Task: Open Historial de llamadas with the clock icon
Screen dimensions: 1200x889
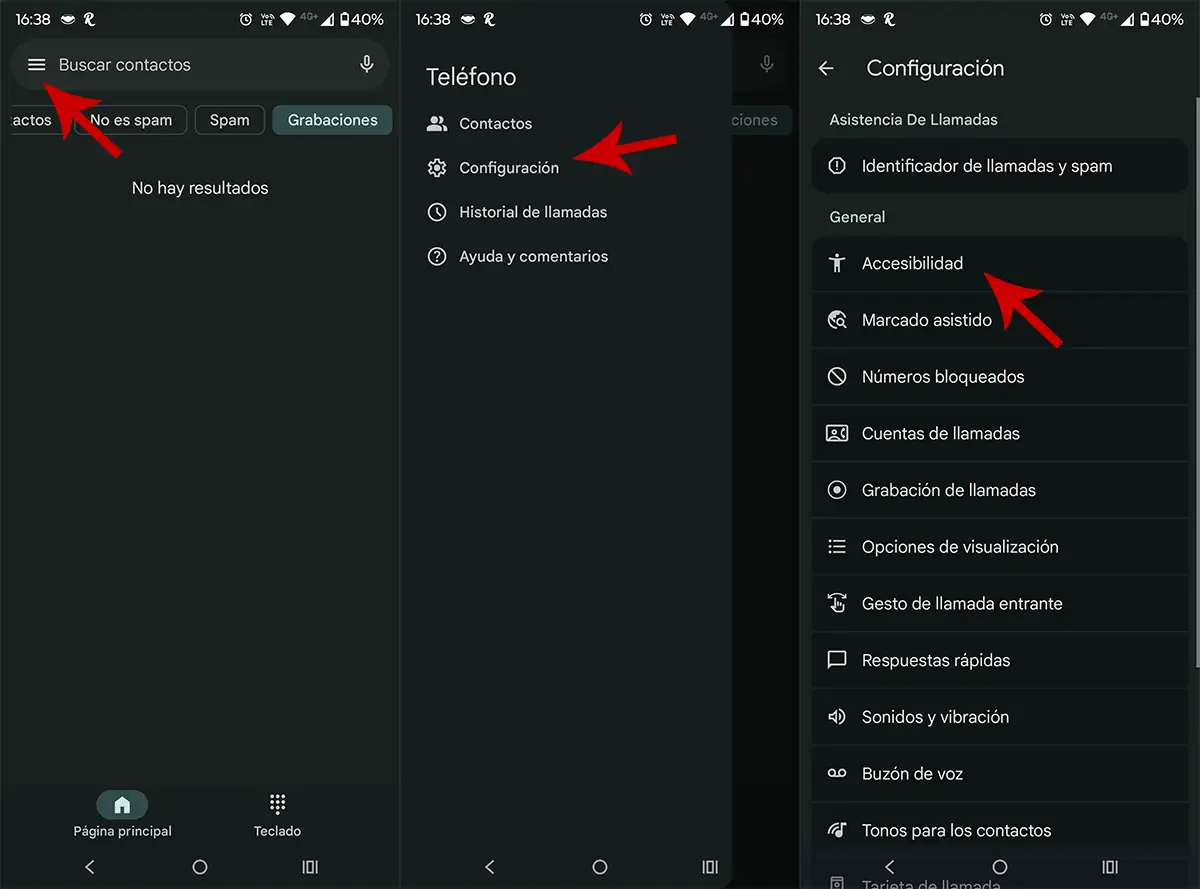Action: click(x=437, y=212)
